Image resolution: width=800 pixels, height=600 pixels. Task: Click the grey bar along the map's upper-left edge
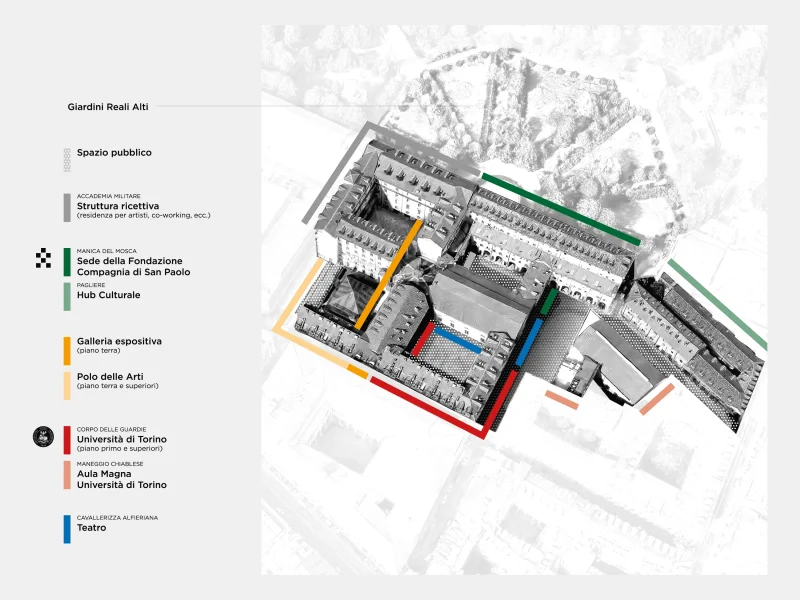click(340, 170)
